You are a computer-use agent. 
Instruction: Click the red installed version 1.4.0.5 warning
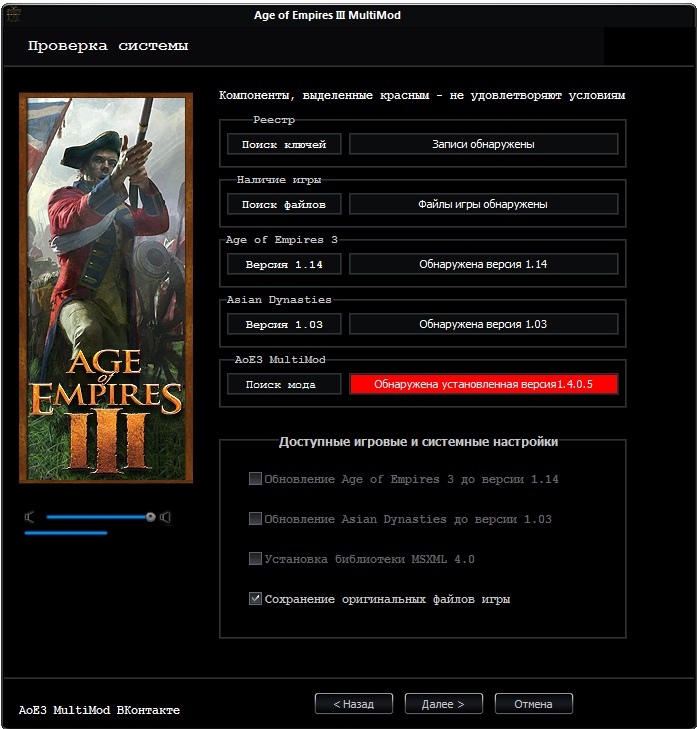point(484,384)
